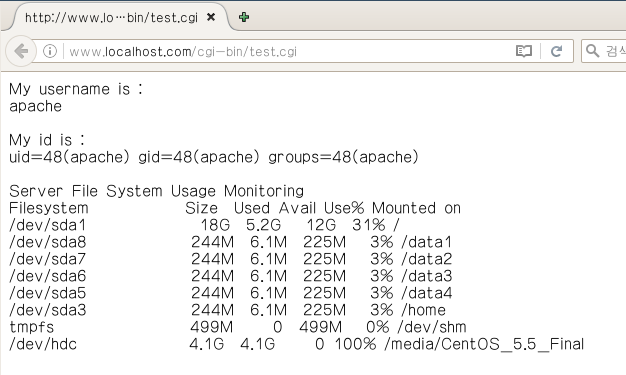Click the /dev/hdc device name
Viewport: 626px width, 375px height.
click(43, 344)
